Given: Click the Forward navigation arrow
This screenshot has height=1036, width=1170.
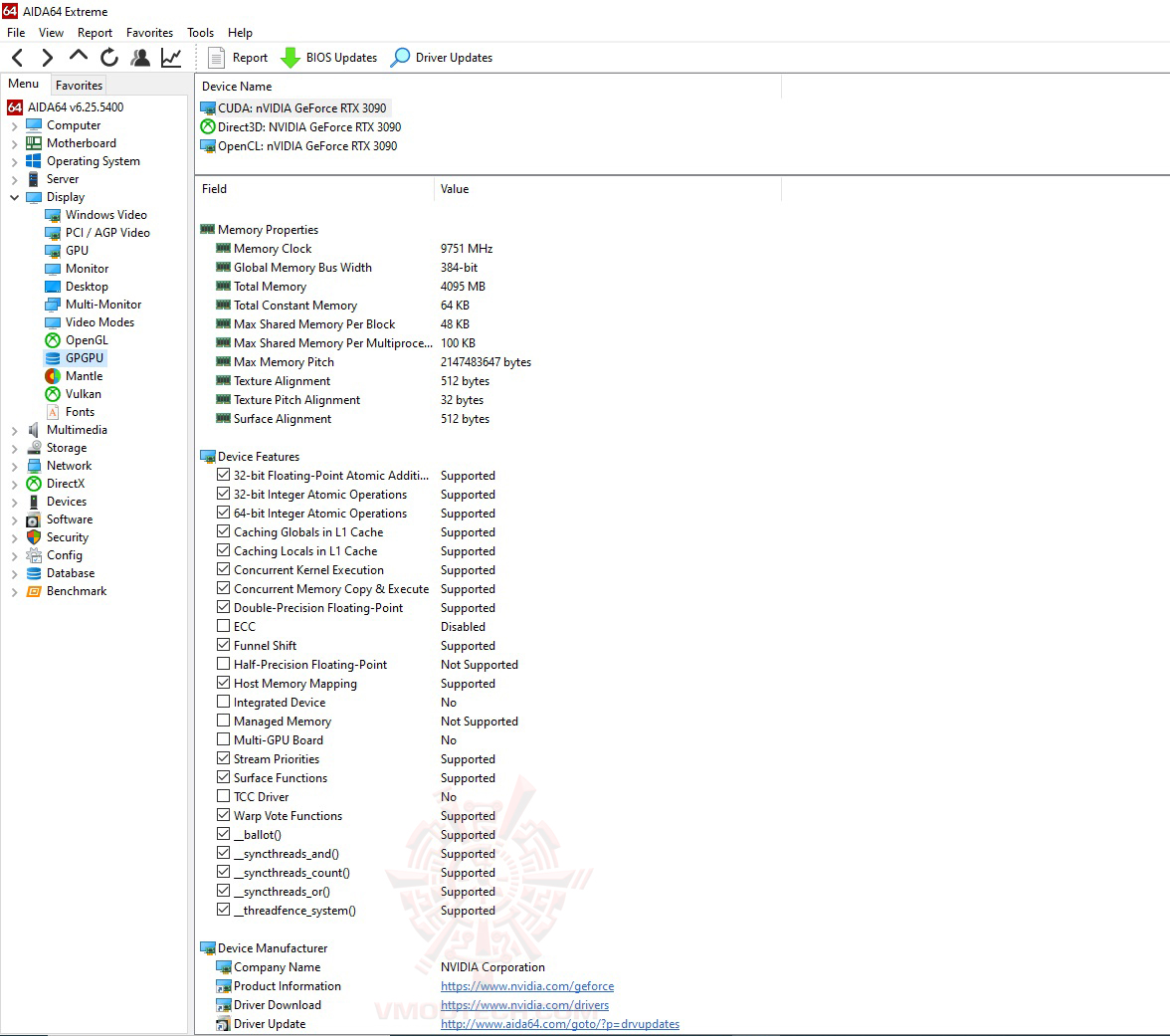Looking at the screenshot, I should coord(47,58).
